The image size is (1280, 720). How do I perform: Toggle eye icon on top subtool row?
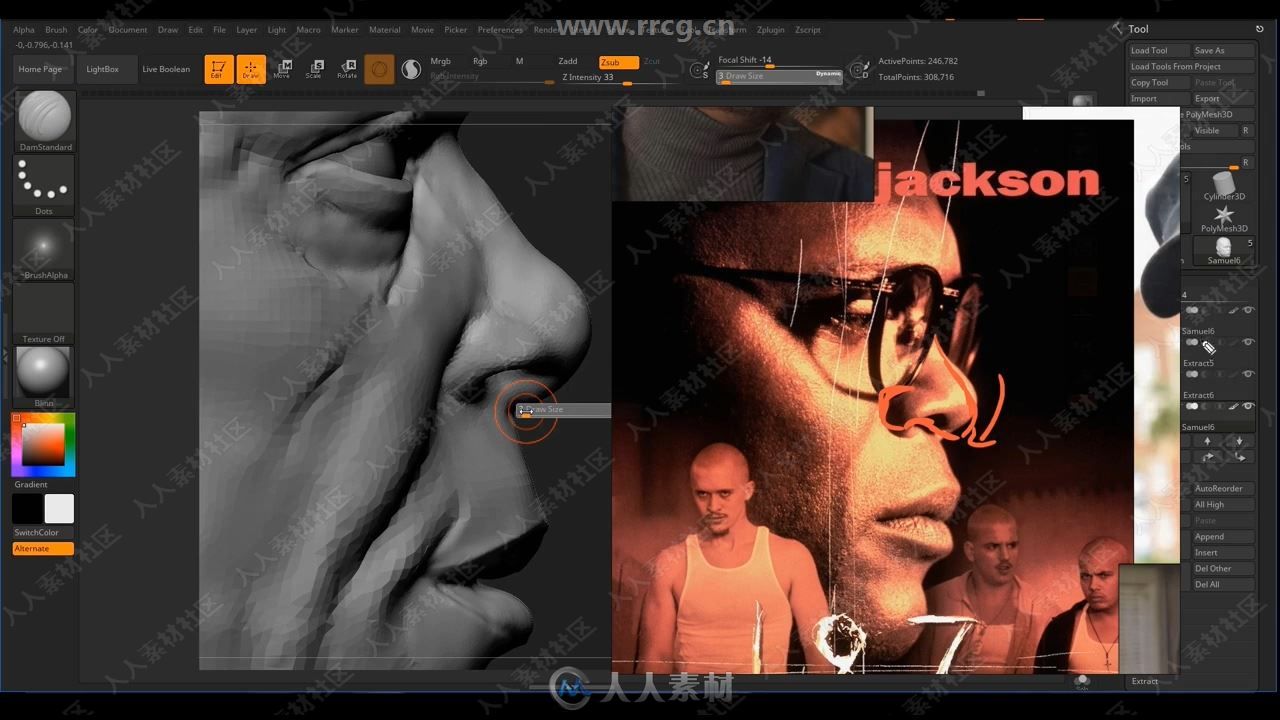(x=1248, y=310)
